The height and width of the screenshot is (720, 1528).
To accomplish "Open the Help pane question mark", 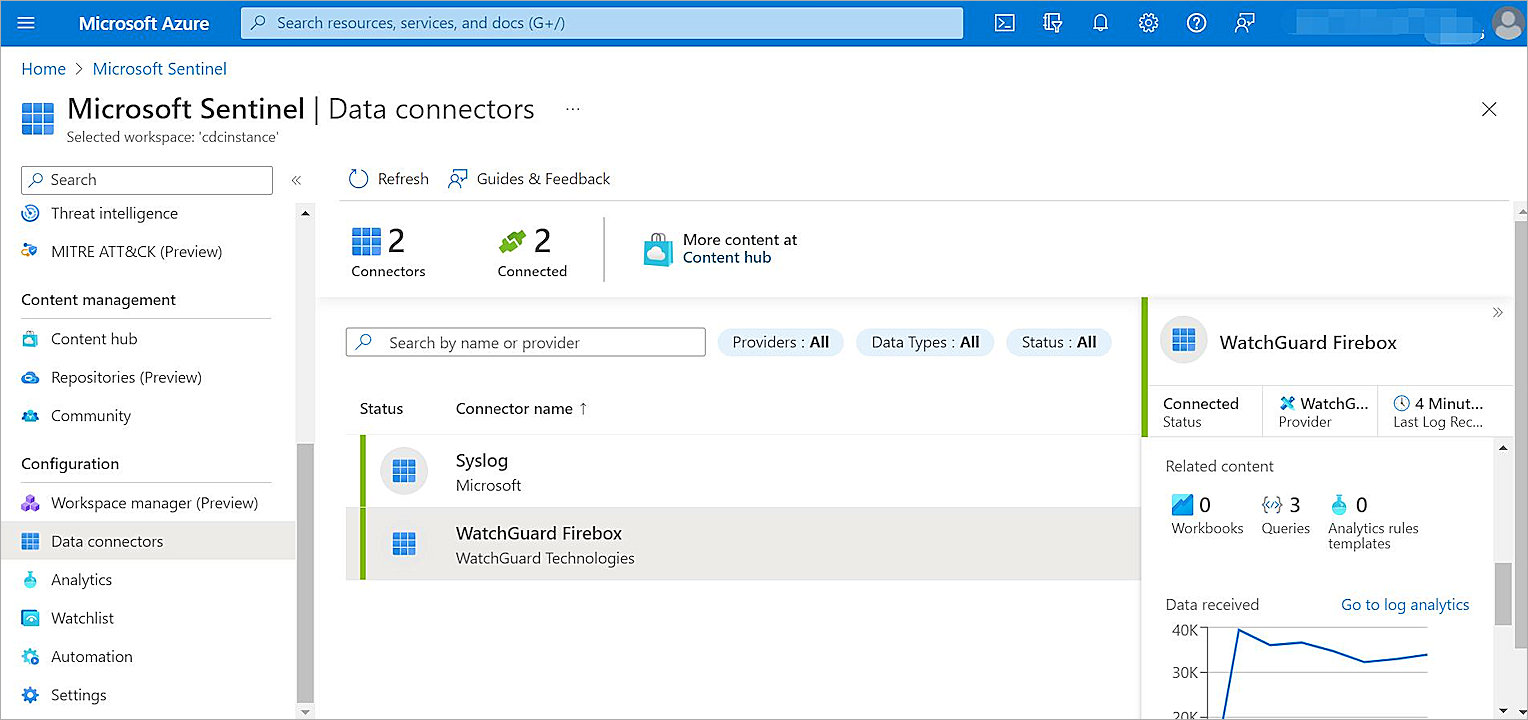I will [x=1196, y=22].
